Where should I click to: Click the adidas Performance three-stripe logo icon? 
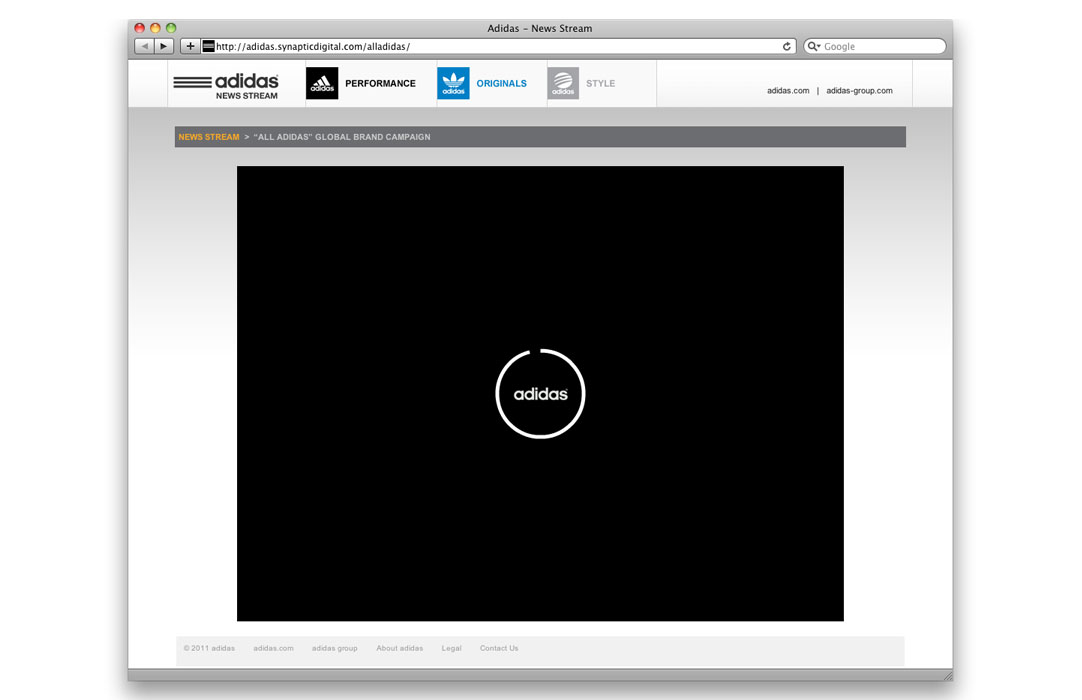point(322,83)
